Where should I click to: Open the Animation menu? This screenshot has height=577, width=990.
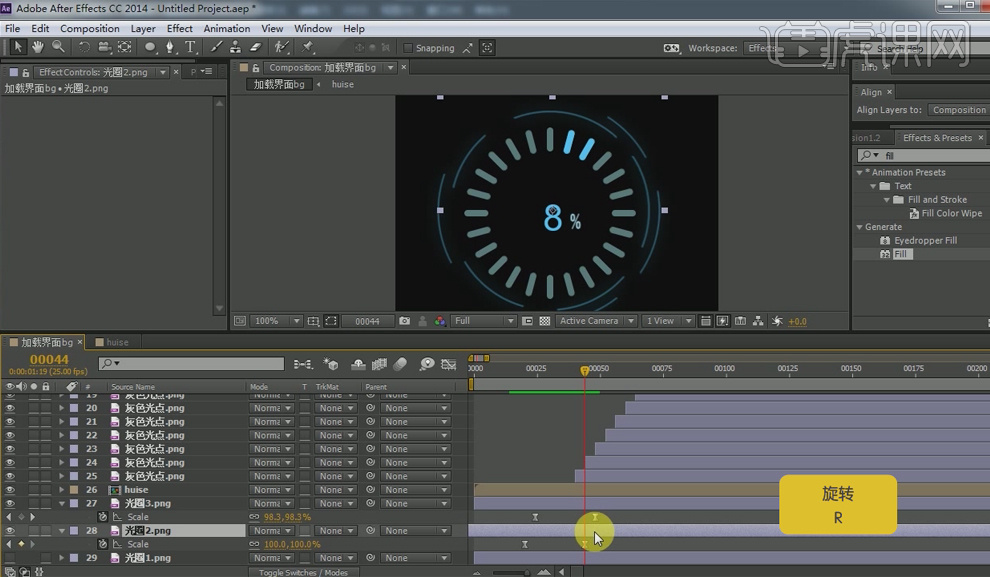[x=227, y=28]
